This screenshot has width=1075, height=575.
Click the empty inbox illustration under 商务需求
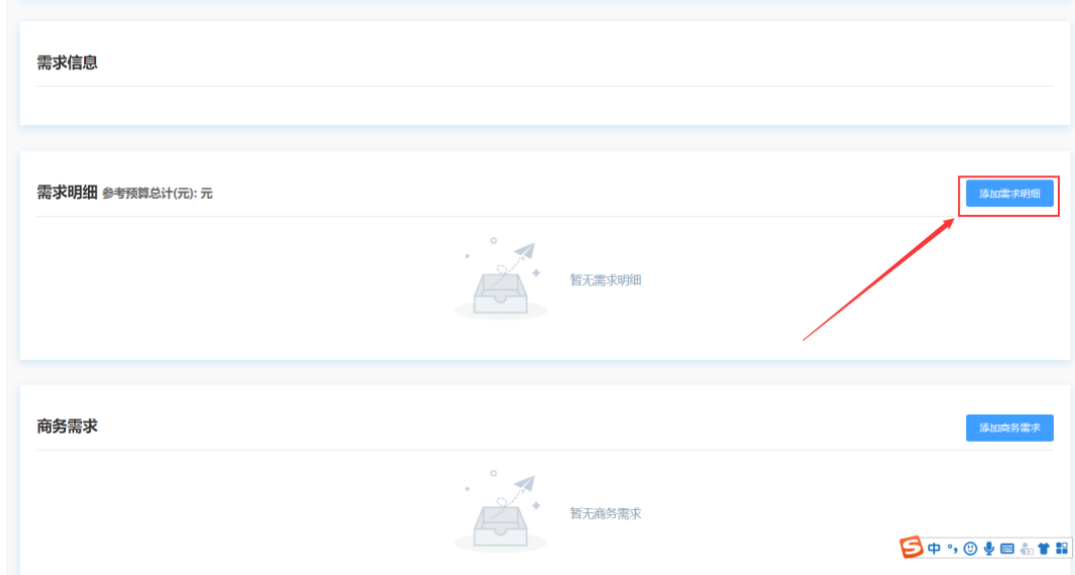tap(501, 512)
